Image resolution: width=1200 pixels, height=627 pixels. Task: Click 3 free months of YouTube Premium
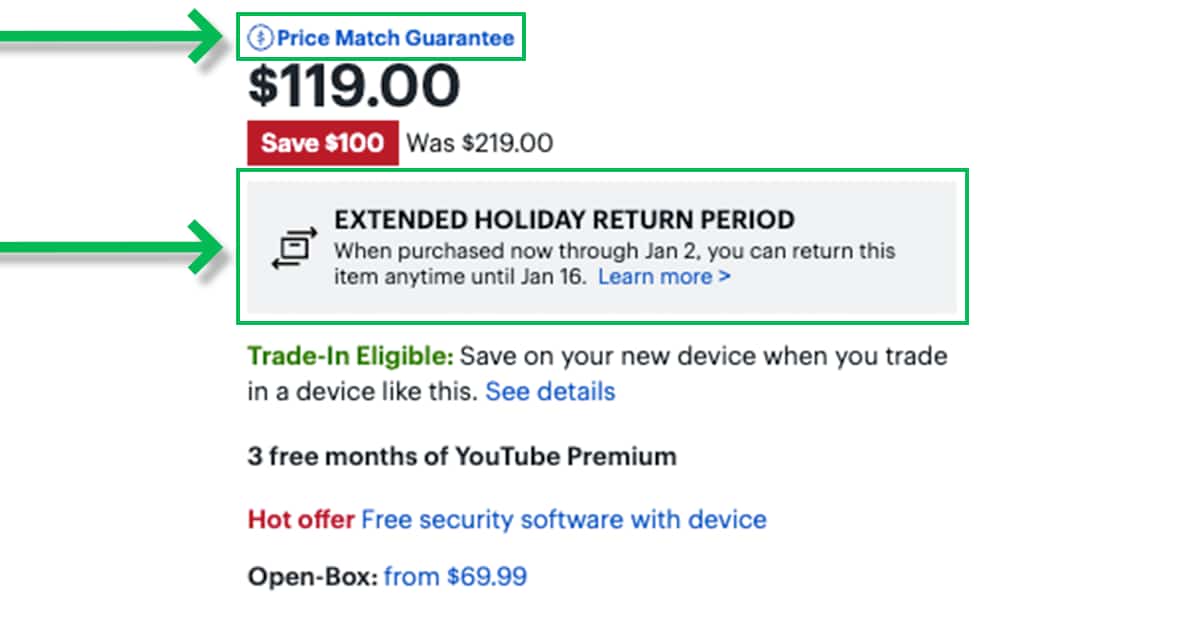click(x=462, y=457)
